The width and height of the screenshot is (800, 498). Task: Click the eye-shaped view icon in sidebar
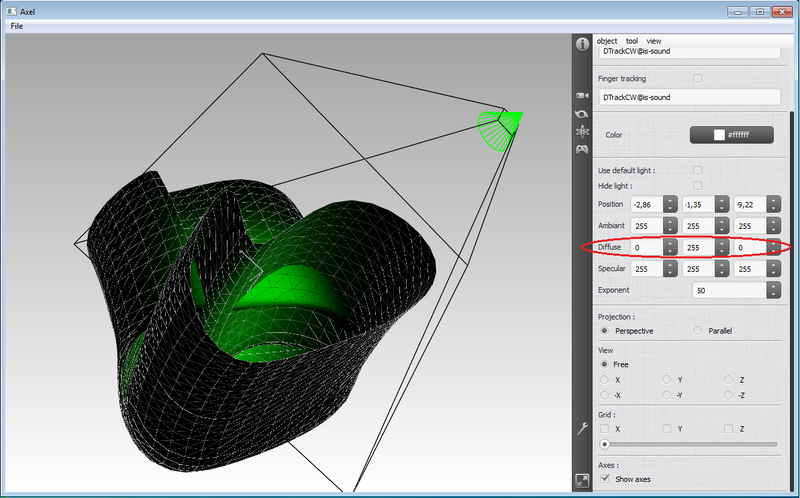[582, 114]
